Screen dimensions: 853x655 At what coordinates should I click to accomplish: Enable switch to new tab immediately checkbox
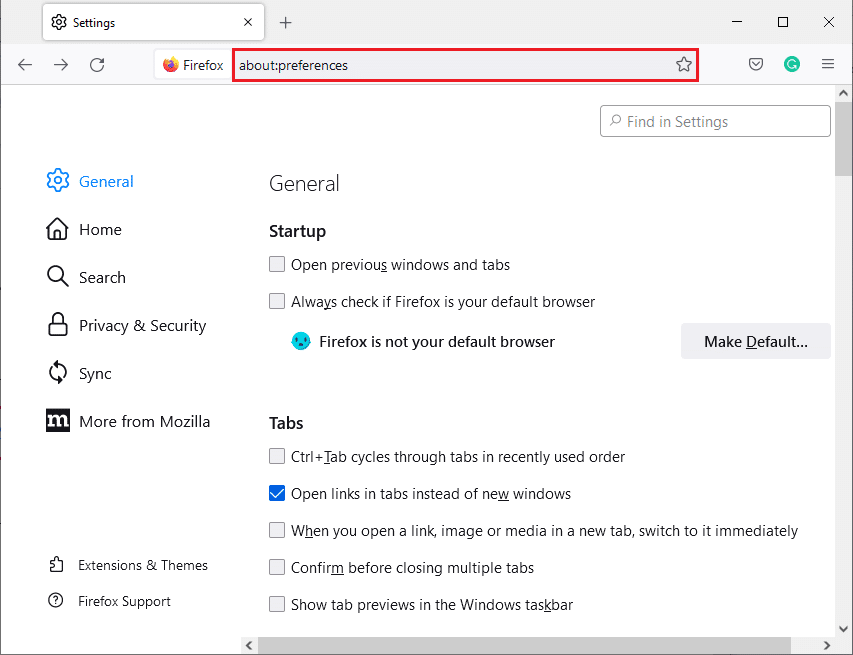click(x=277, y=530)
